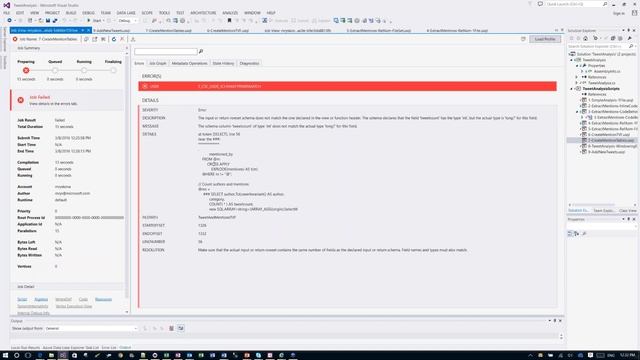Viewport: 640px width, 360px height.
Task: Expand the AssemblyInfo.cs node
Action: point(582,71)
